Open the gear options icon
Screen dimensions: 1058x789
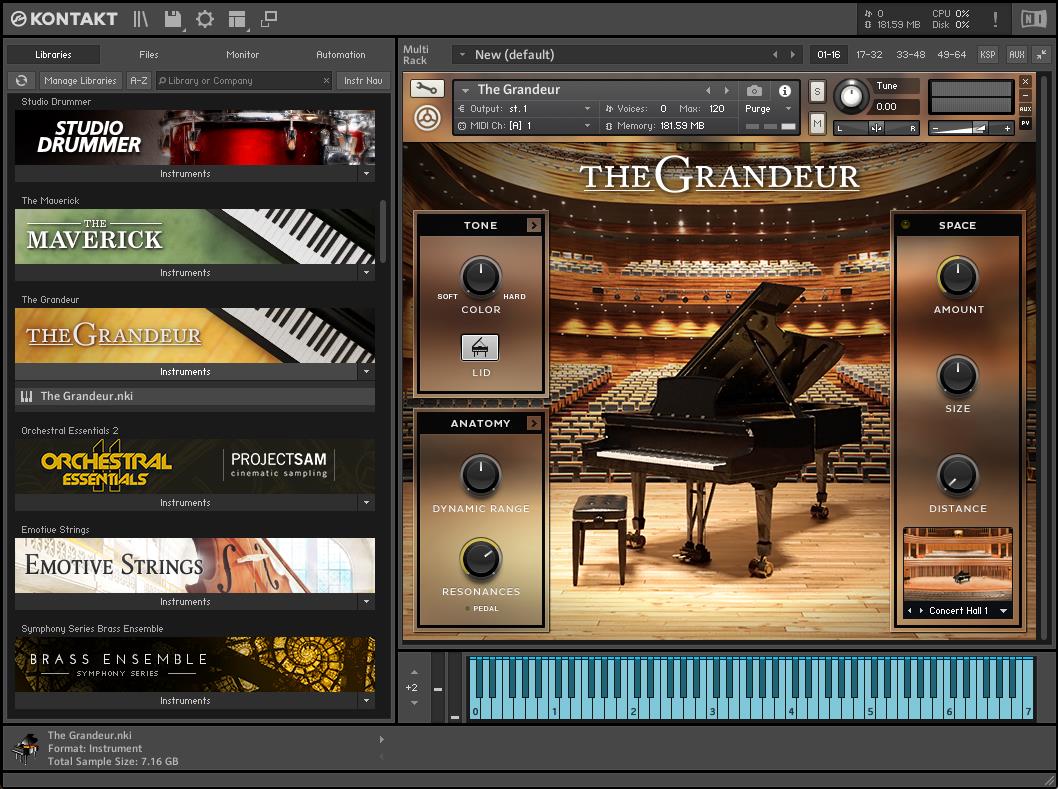(x=205, y=19)
